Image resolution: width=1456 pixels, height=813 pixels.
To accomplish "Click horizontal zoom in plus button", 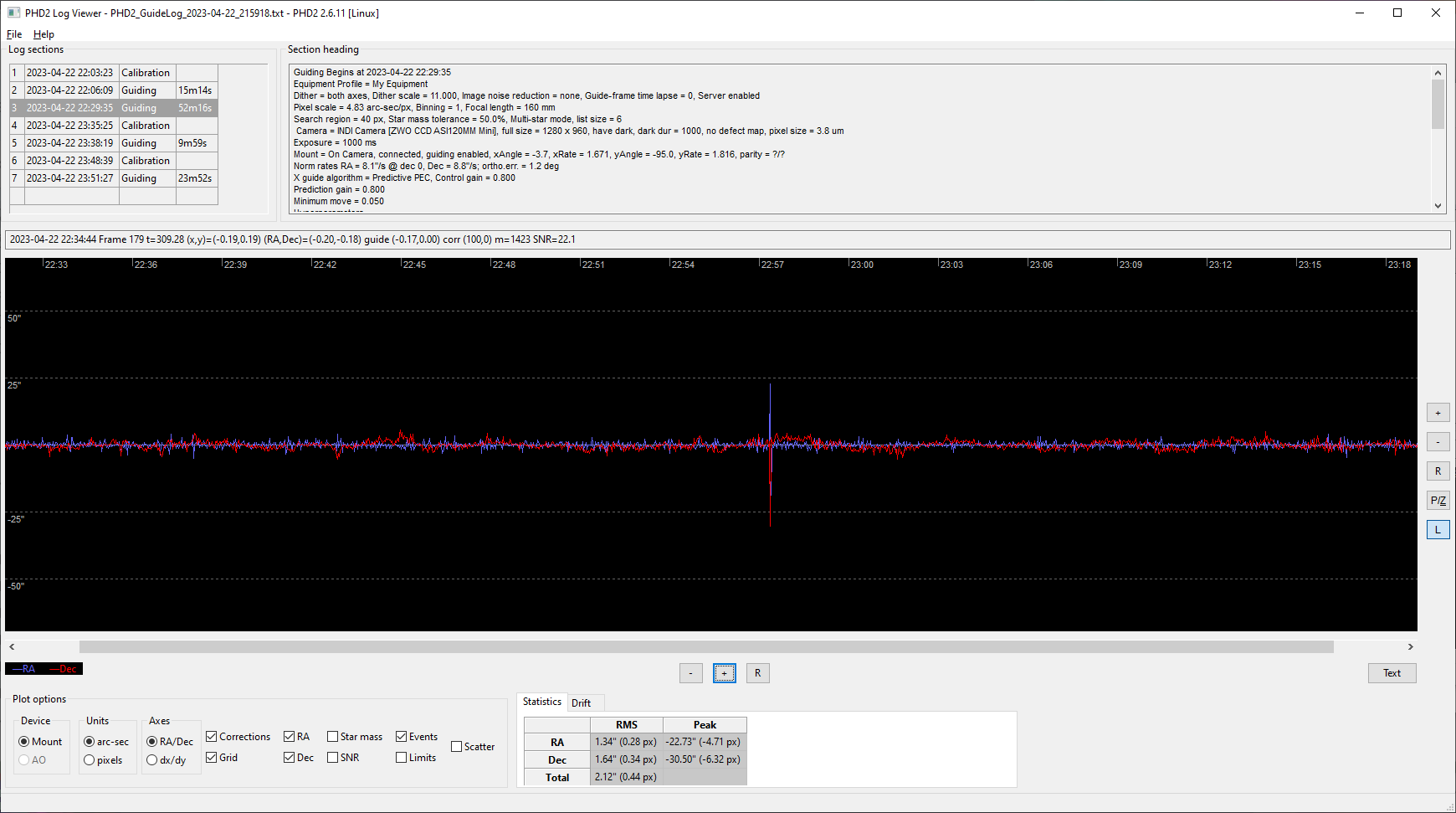I will coord(724,673).
